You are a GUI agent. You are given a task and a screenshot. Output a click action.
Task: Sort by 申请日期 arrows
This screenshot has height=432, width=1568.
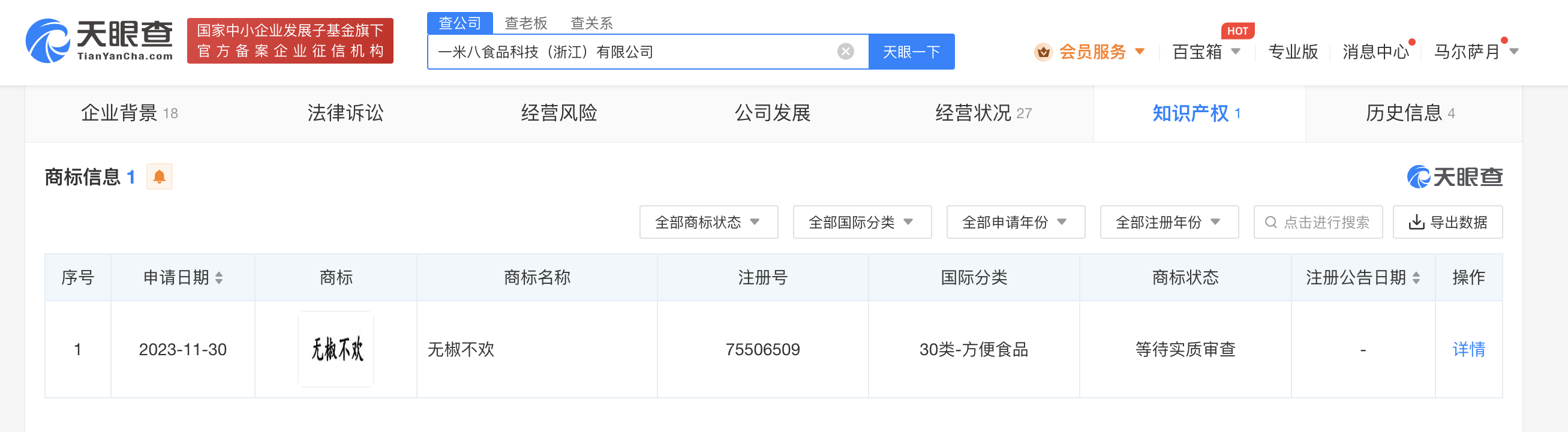coord(219,278)
